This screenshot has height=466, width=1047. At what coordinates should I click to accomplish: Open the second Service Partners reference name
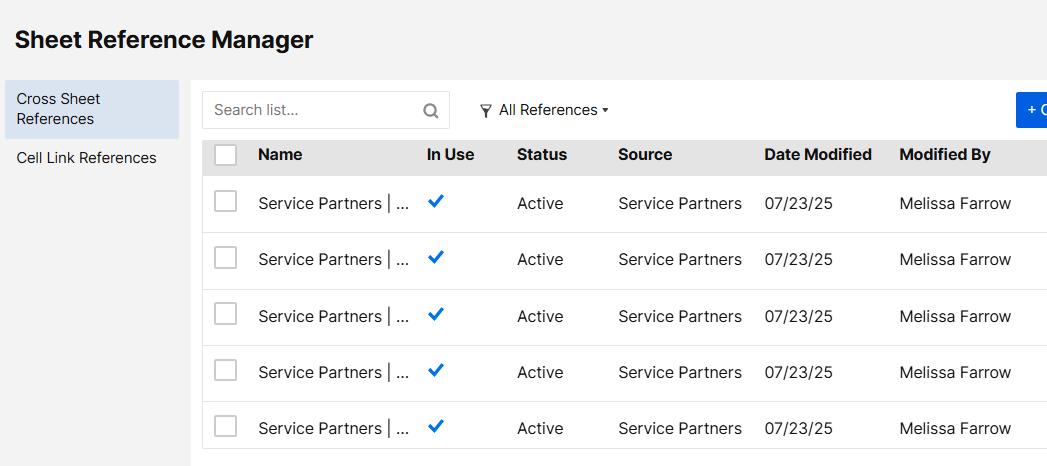coord(334,260)
